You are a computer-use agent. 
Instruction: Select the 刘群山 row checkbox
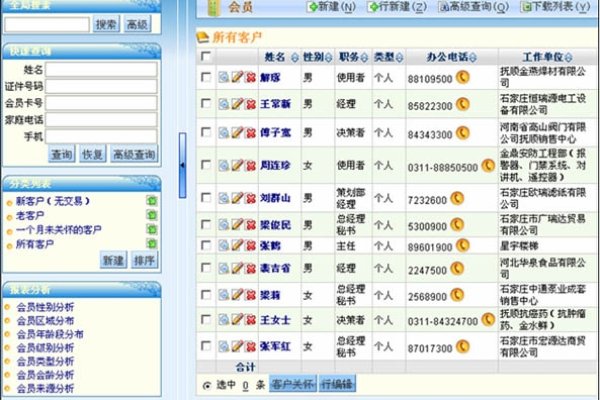pyautogui.click(x=206, y=198)
